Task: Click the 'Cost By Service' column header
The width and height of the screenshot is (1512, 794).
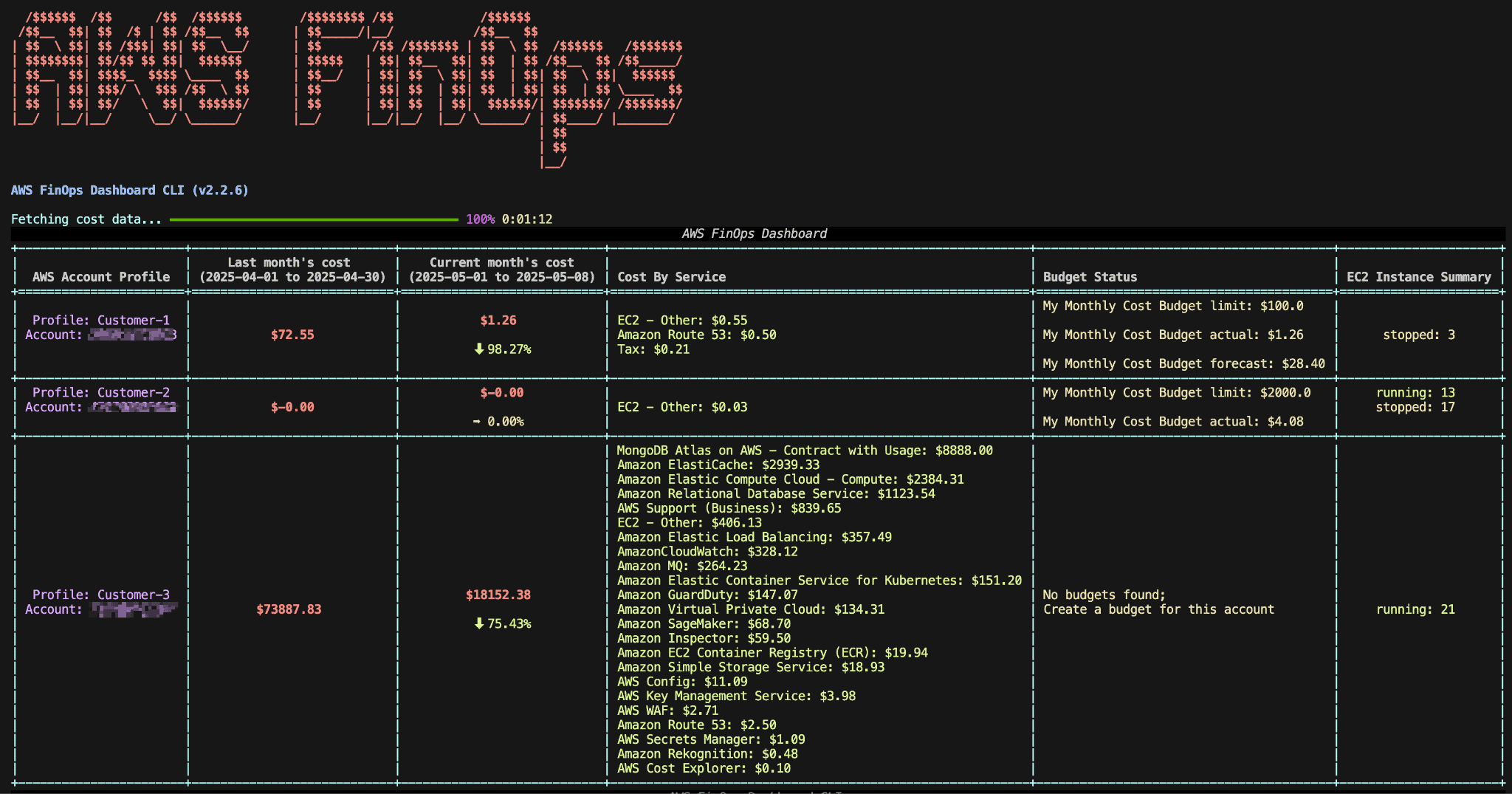Action: point(671,277)
